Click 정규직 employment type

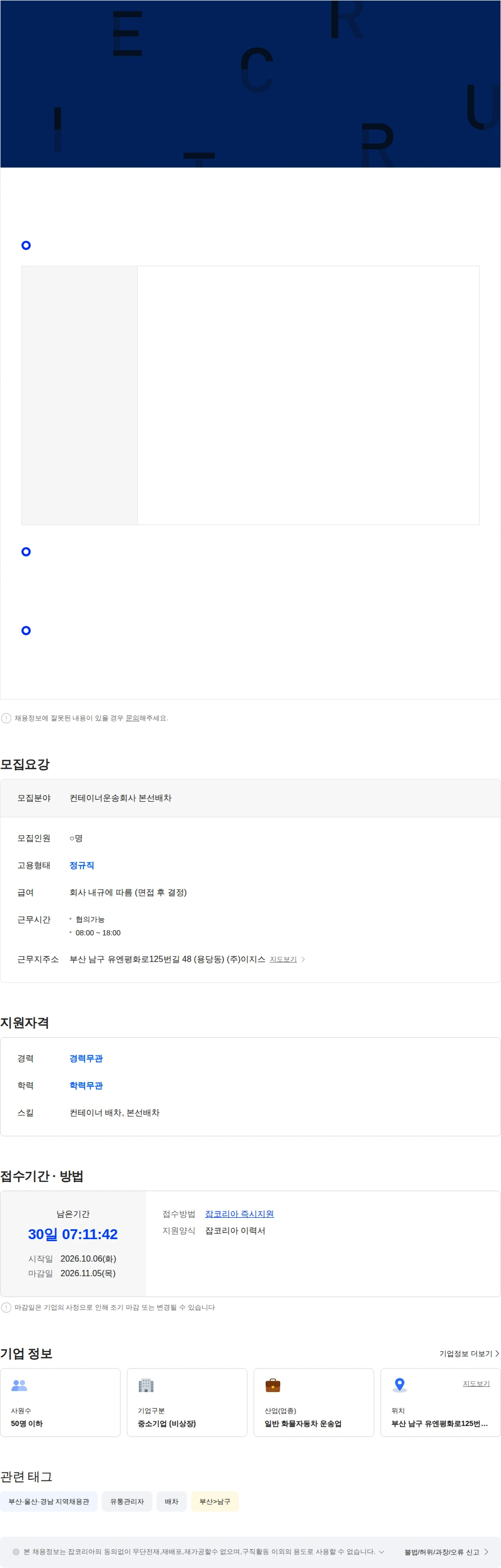coord(81,865)
